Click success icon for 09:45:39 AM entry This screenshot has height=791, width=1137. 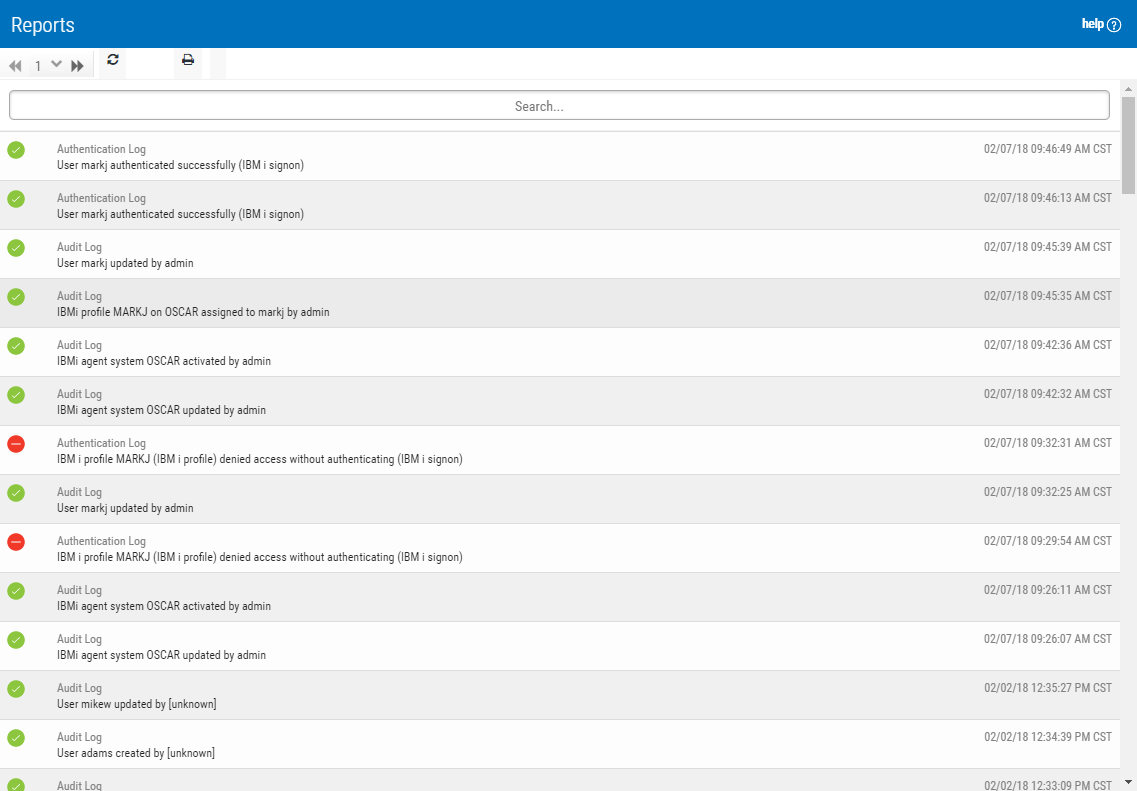coord(16,248)
